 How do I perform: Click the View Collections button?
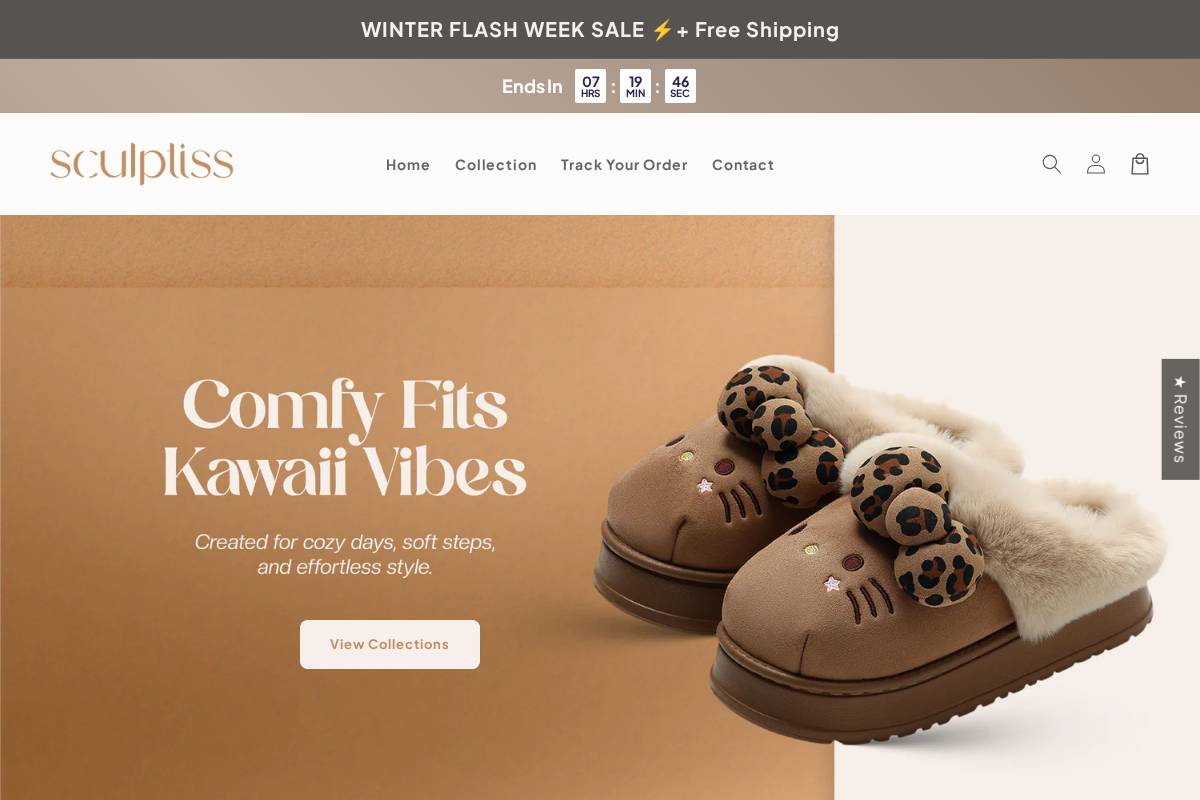point(390,644)
